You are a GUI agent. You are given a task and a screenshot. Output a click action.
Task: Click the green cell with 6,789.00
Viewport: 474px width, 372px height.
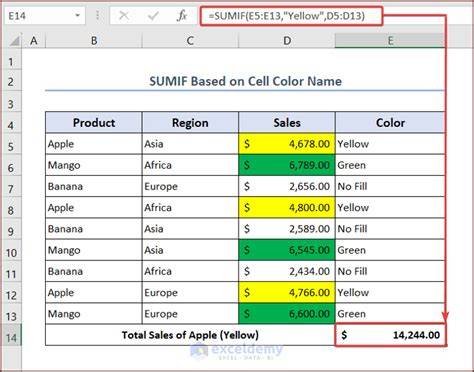tap(287, 165)
